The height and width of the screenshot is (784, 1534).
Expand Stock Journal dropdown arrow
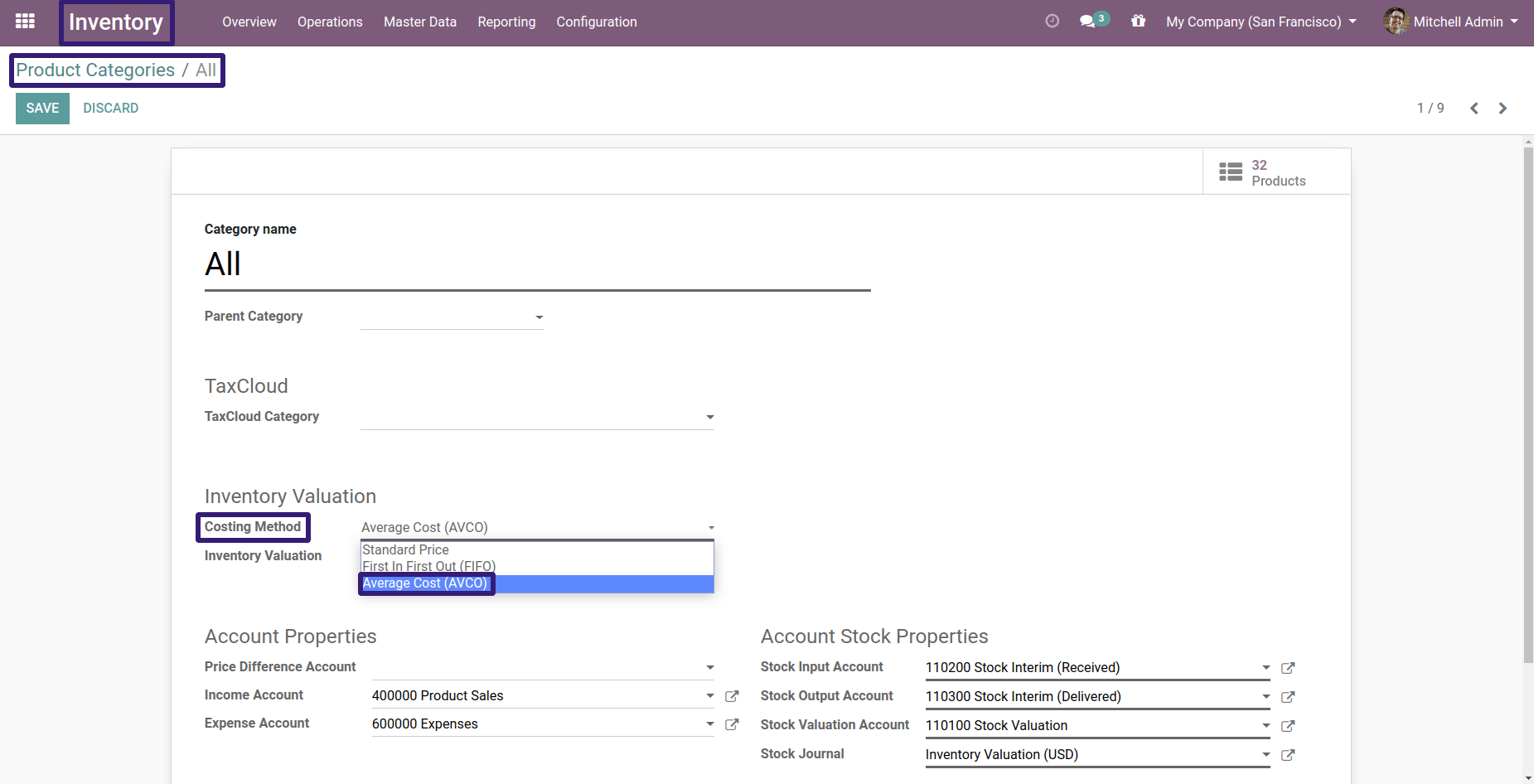[1266, 755]
